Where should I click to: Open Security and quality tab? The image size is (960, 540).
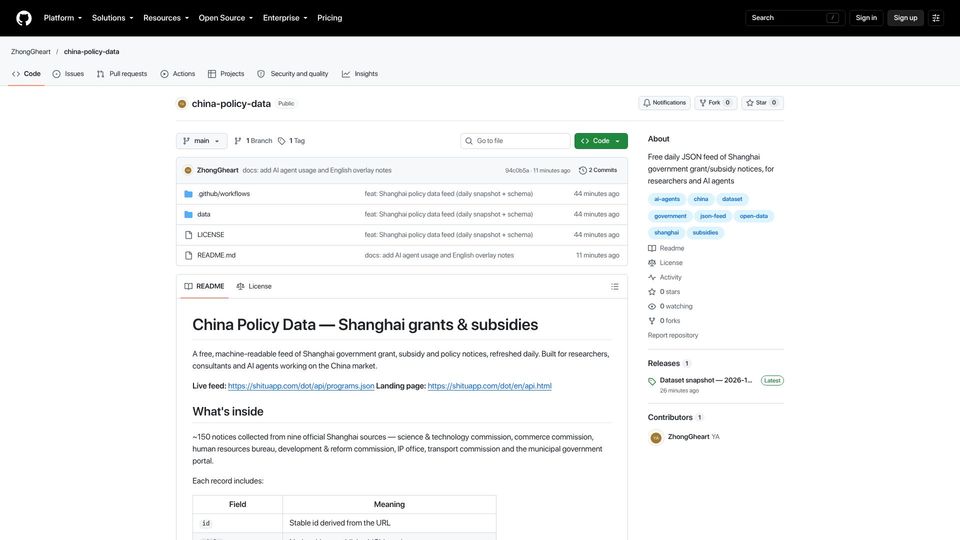point(293,73)
